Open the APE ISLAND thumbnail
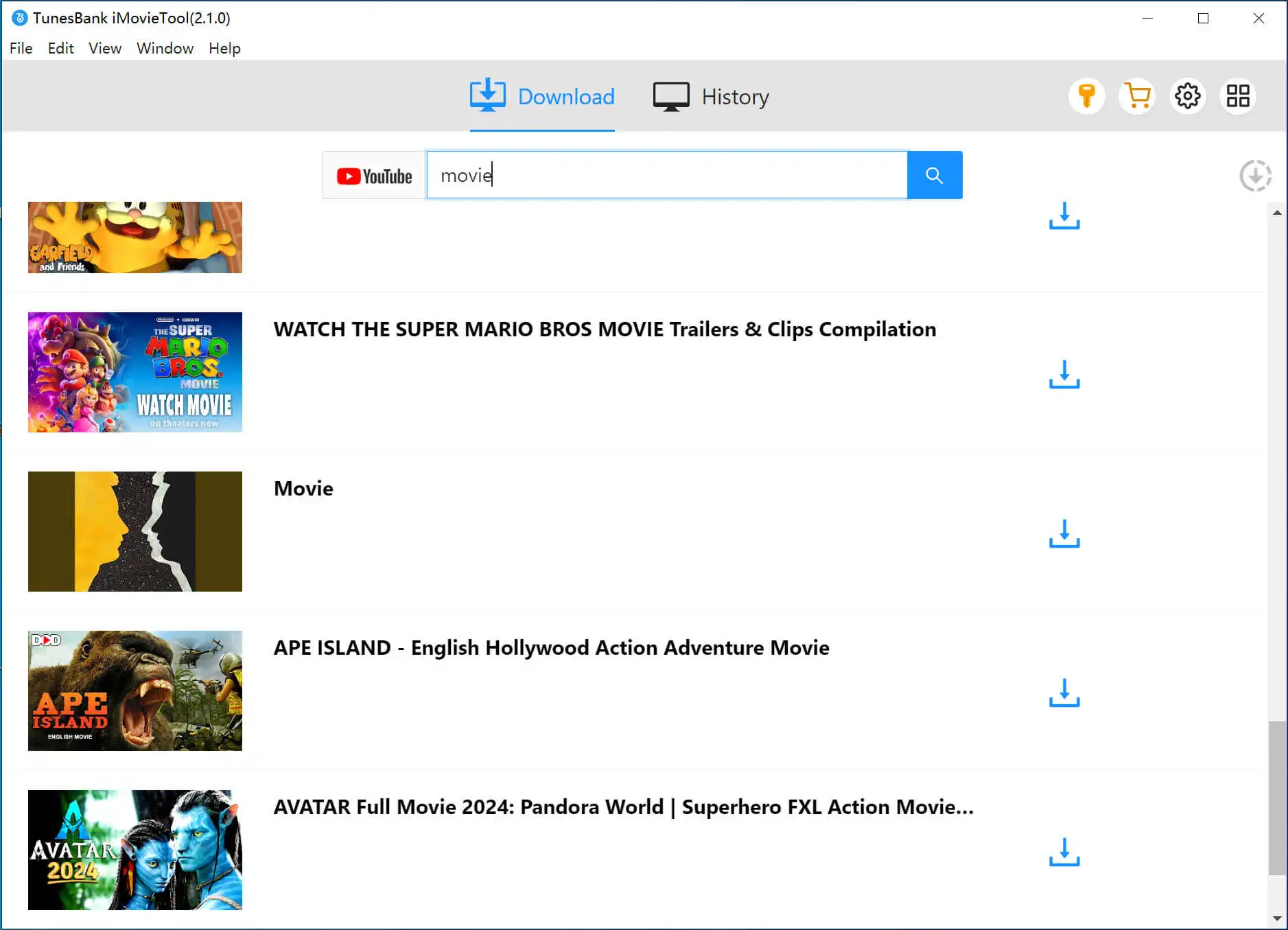The image size is (1288, 930). pos(135,690)
